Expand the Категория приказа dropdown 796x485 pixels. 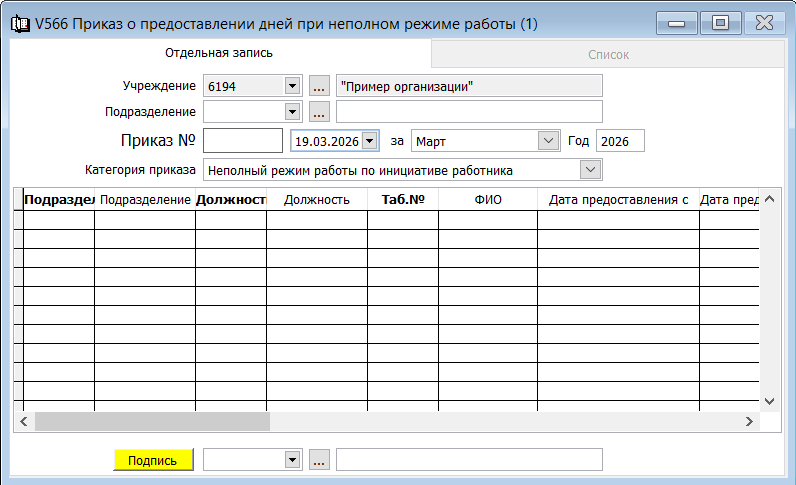click(591, 170)
